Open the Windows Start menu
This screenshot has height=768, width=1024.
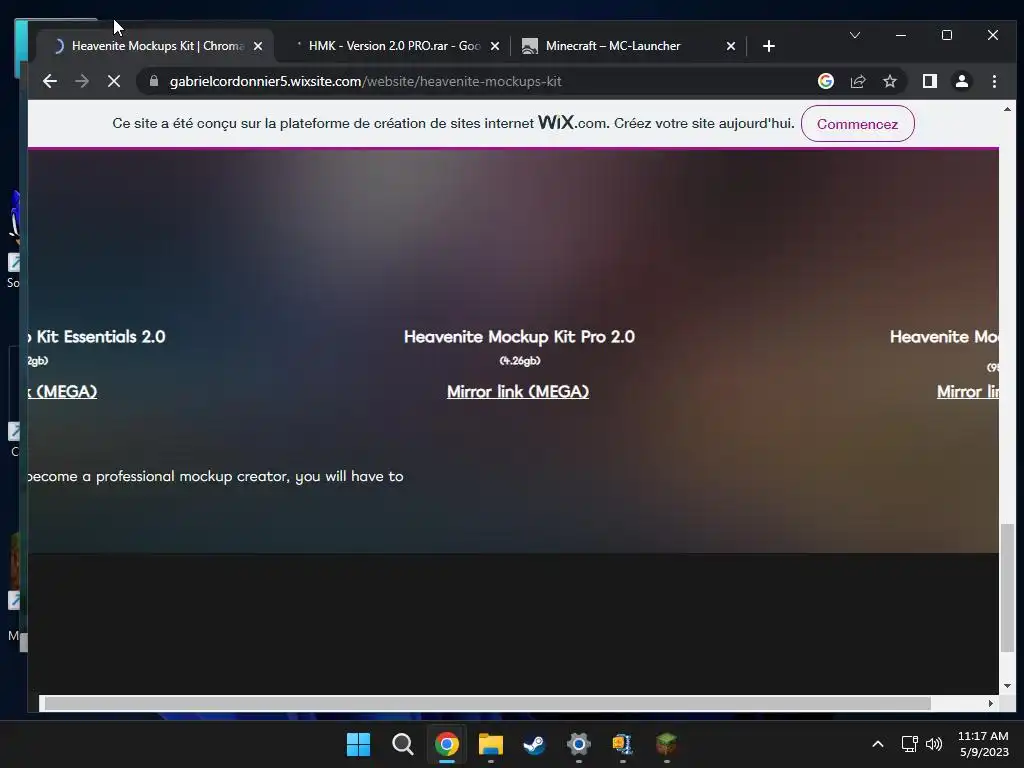(358, 744)
